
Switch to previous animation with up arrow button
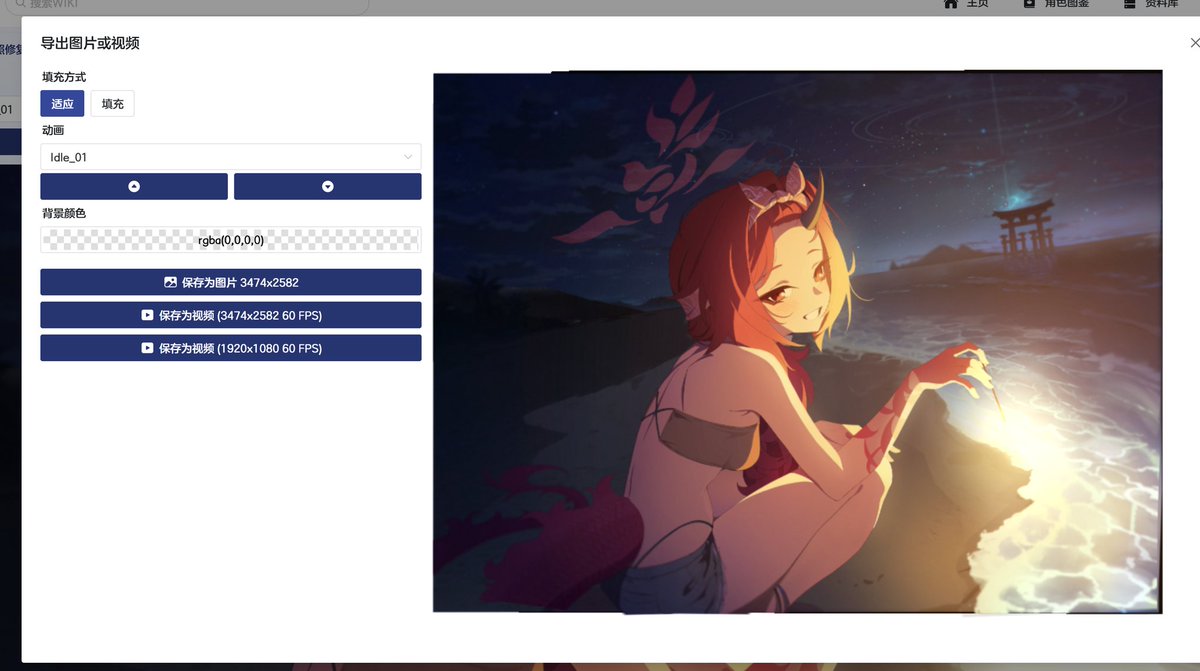[x=134, y=186]
